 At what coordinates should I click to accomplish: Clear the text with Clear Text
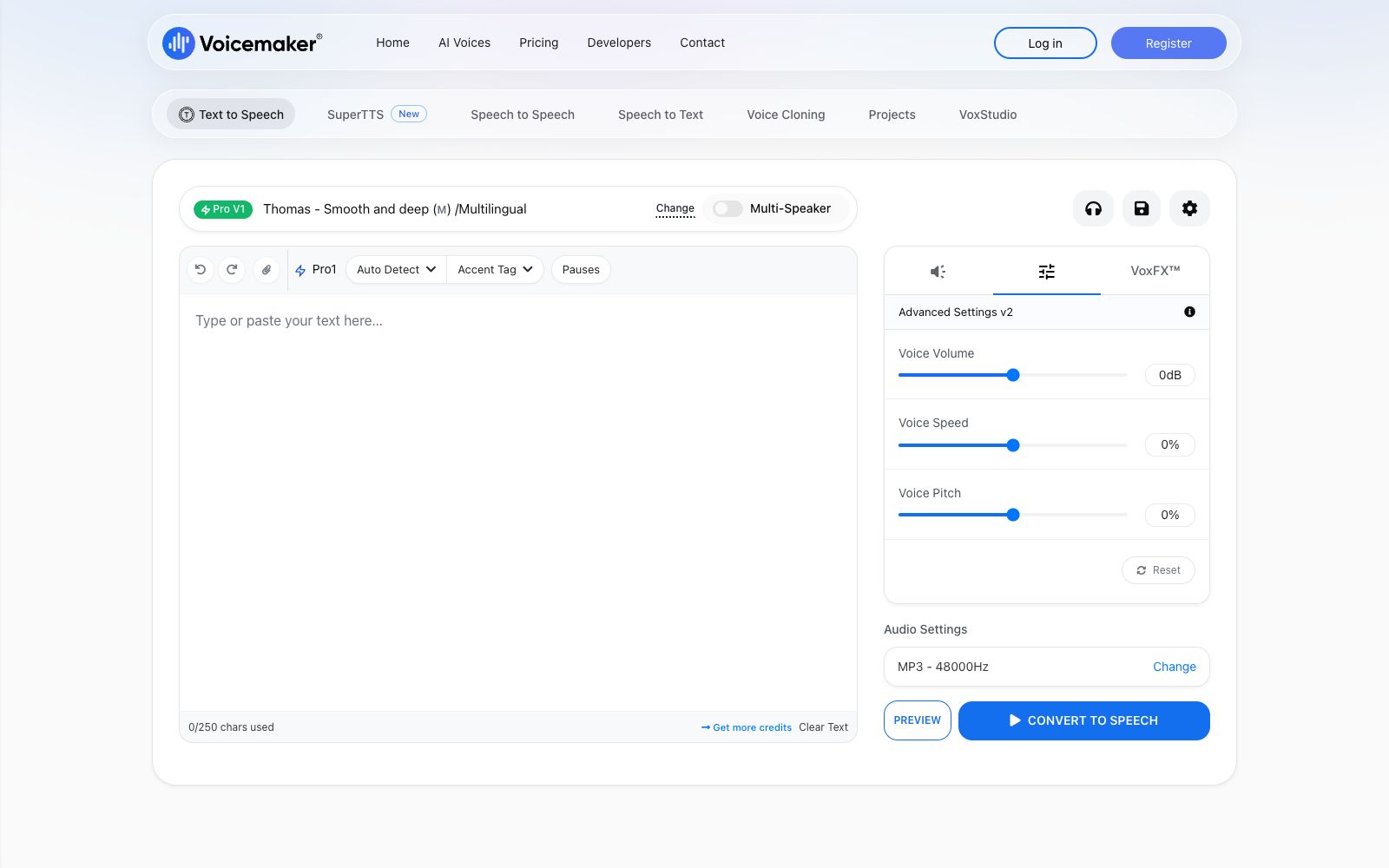tap(823, 727)
